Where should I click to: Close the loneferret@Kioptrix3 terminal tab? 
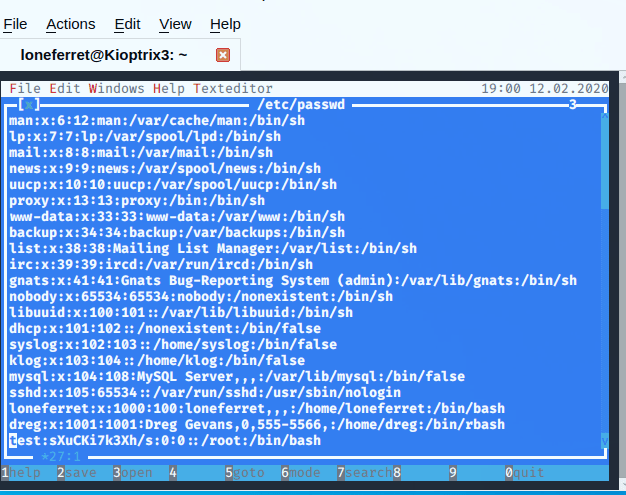223,55
